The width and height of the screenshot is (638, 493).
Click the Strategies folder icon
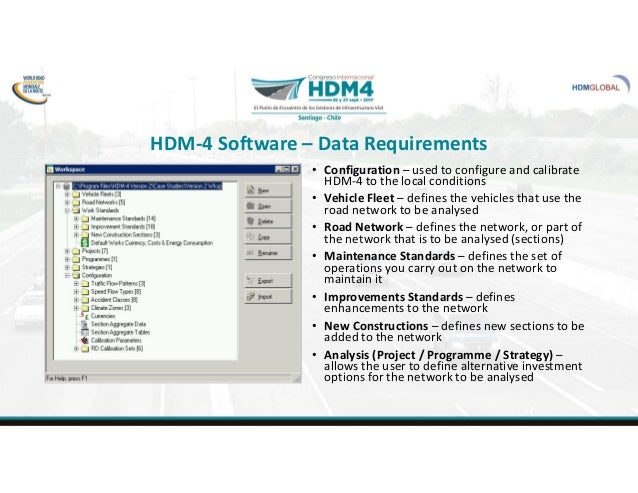click(x=76, y=267)
